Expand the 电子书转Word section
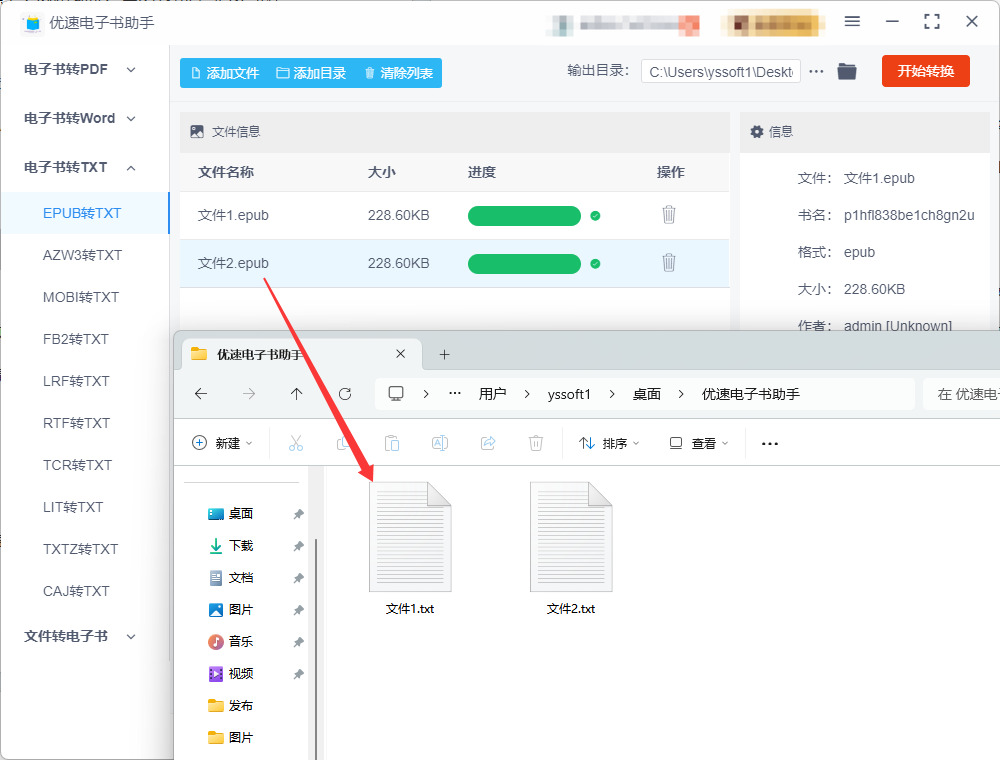Image resolution: width=1000 pixels, height=760 pixels. (80, 119)
